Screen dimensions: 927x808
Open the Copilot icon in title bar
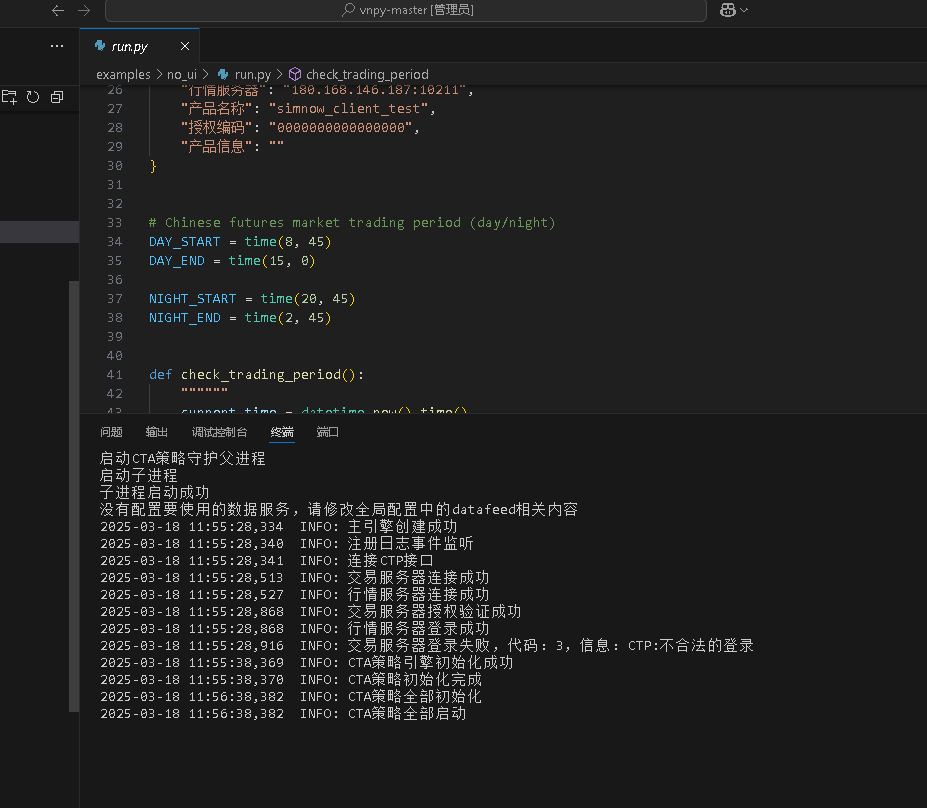pos(728,10)
